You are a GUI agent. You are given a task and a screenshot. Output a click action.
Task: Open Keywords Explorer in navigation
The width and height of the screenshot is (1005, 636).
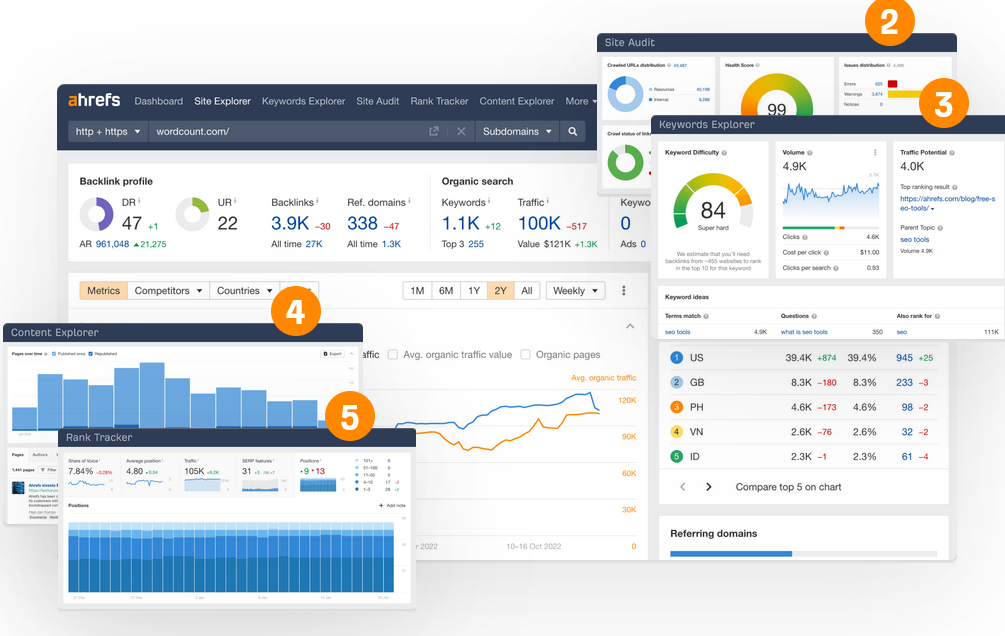tap(303, 101)
